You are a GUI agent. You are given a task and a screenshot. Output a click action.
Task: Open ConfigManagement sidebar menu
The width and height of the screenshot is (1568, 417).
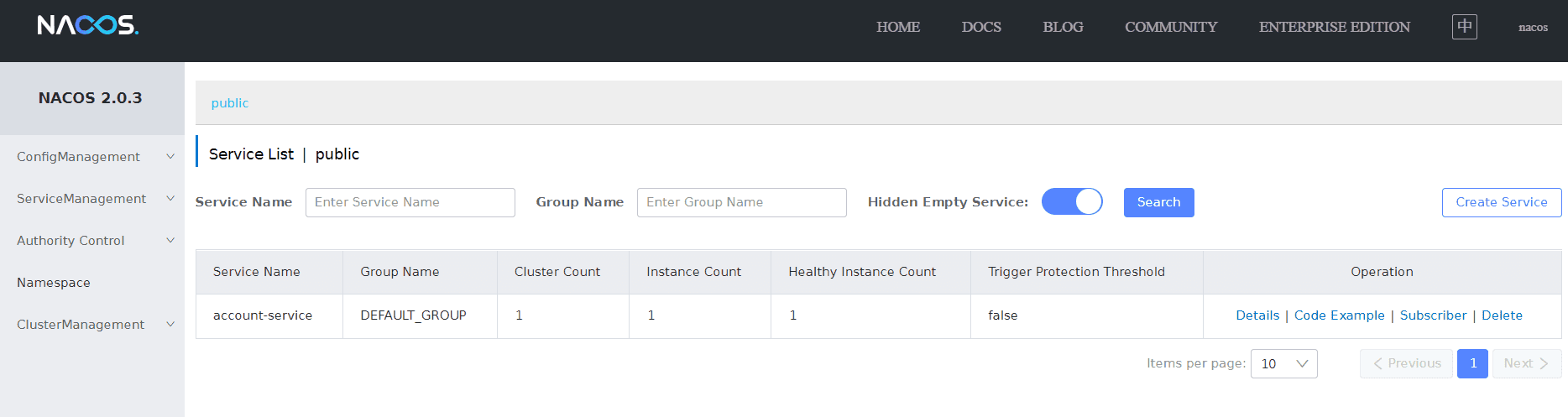[x=92, y=157]
